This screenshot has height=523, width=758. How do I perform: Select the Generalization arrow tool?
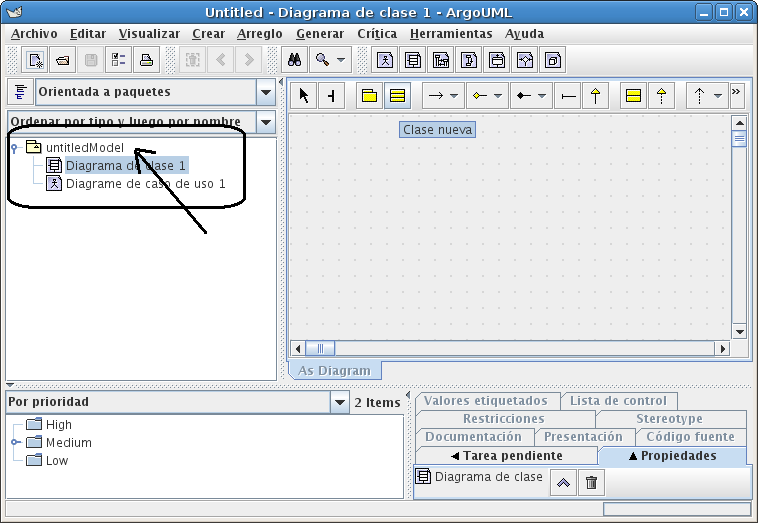[596, 96]
